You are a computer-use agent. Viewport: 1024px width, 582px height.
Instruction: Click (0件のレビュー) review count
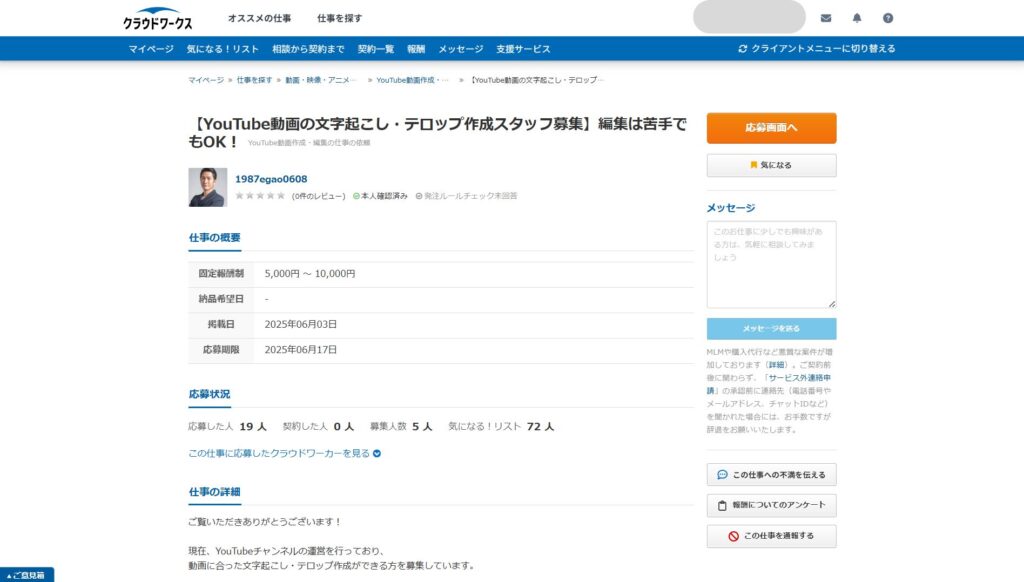tap(319, 196)
